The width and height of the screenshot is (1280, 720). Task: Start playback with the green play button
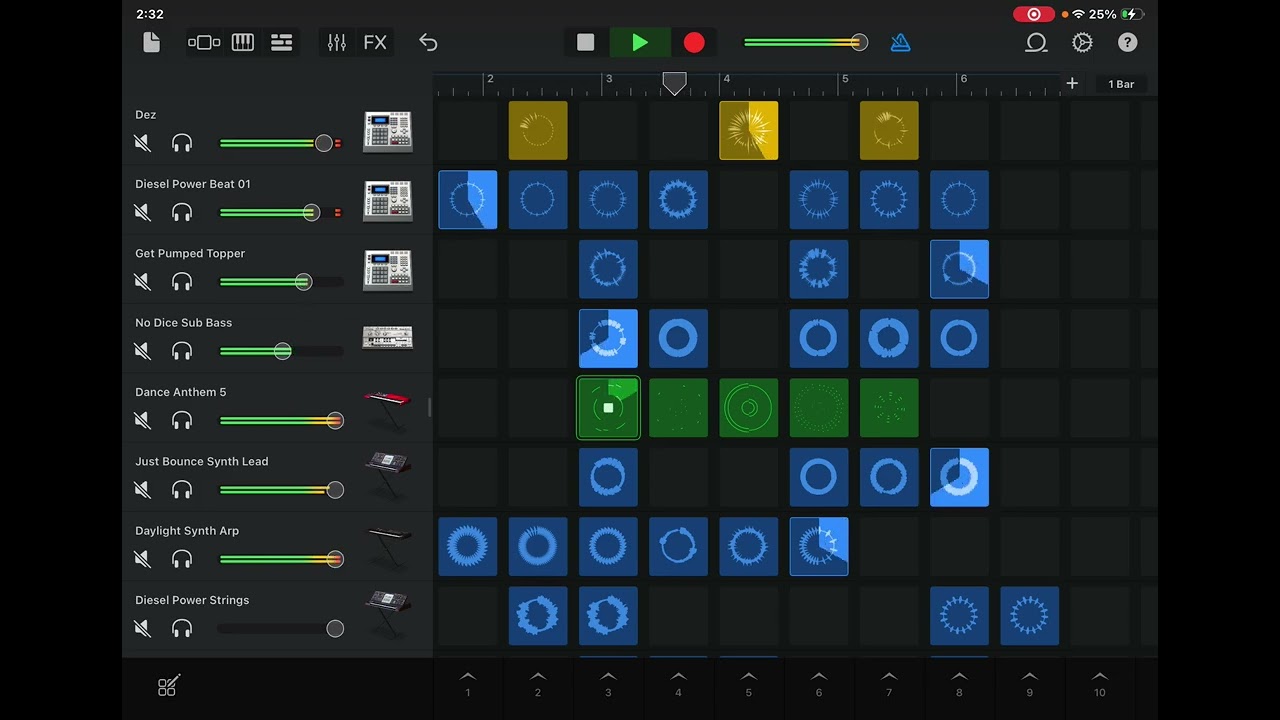pos(640,42)
